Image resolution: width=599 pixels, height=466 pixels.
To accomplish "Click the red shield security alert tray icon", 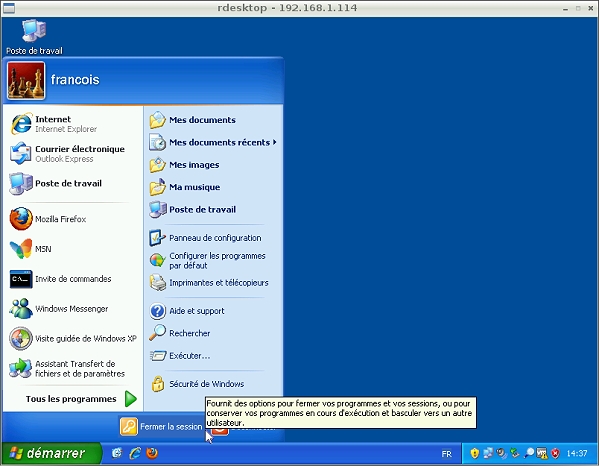I will point(555,453).
